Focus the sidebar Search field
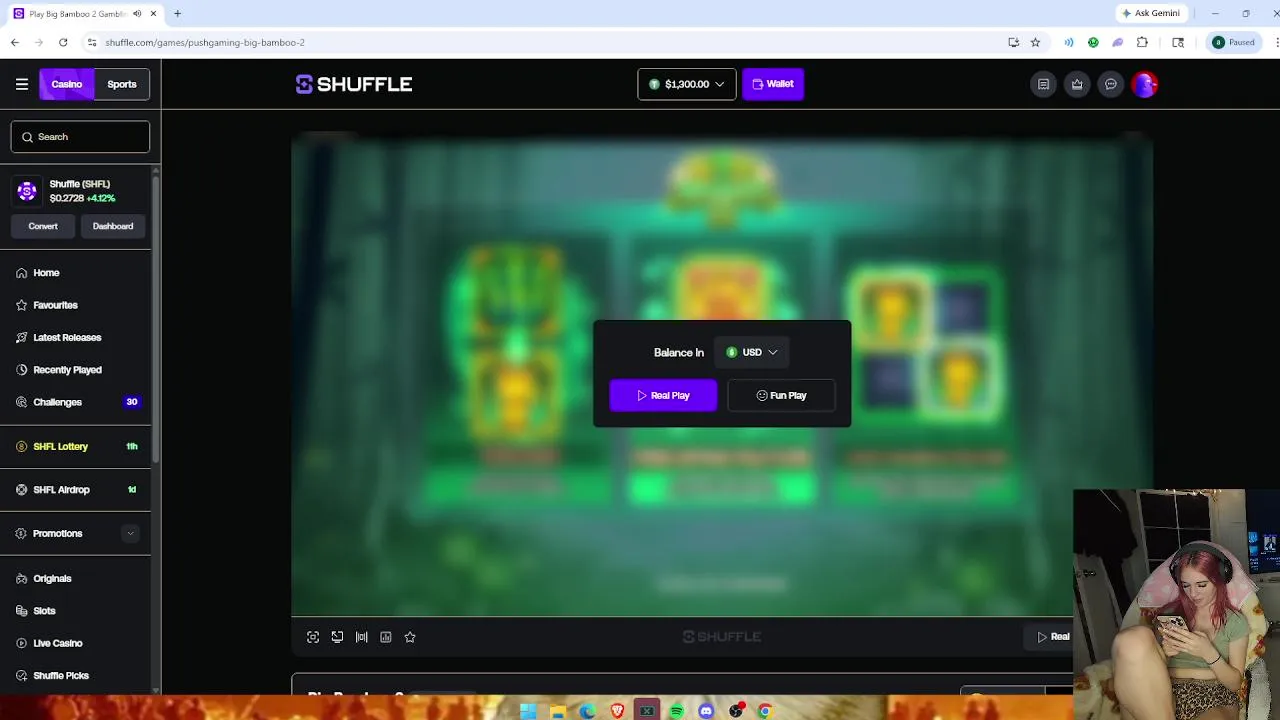The image size is (1280, 720). tap(80, 137)
